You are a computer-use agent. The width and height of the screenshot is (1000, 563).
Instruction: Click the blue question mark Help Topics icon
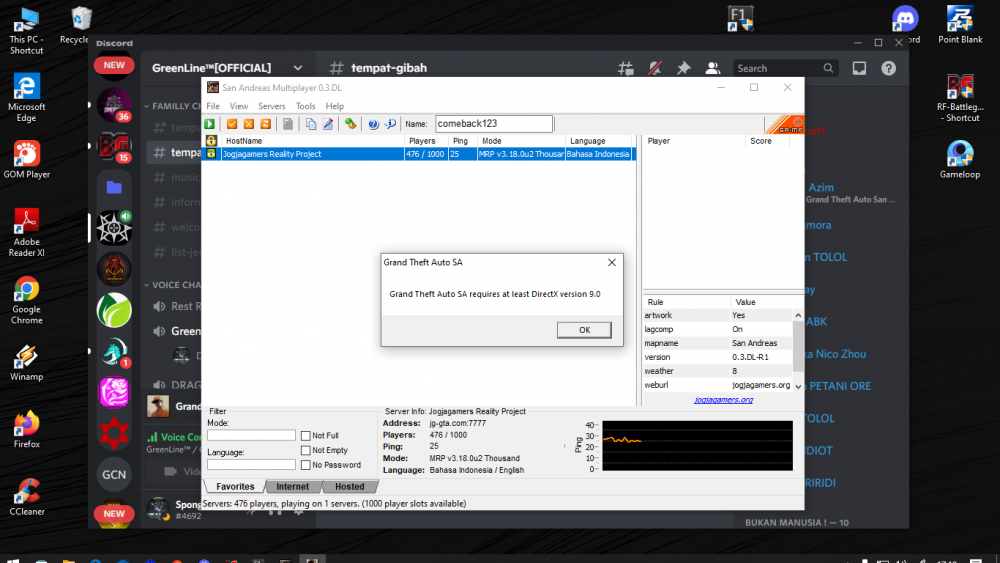coord(373,124)
